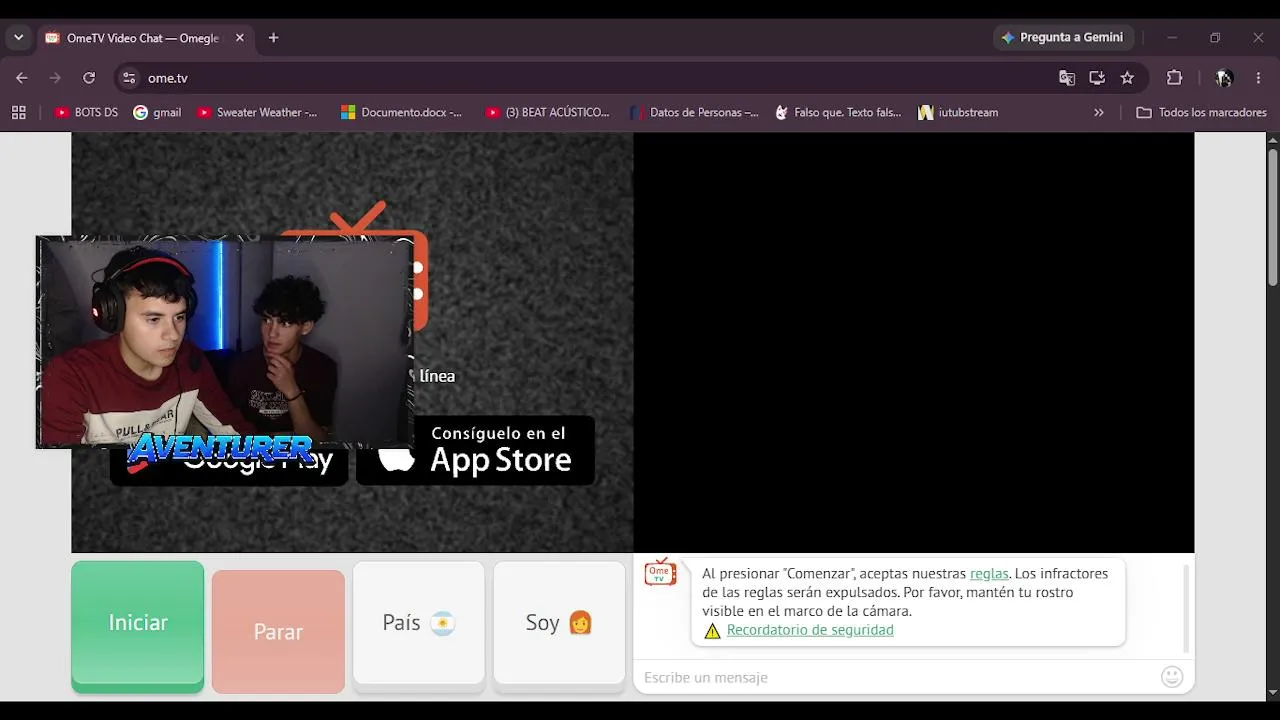Open the Chrome three-dot menu

pyautogui.click(x=1258, y=78)
